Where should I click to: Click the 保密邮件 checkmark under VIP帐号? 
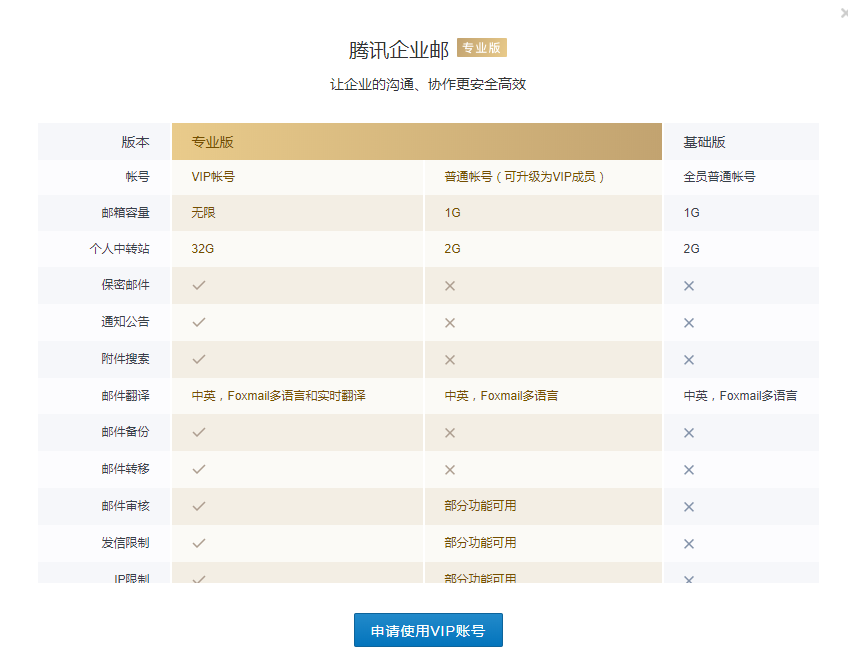199,285
